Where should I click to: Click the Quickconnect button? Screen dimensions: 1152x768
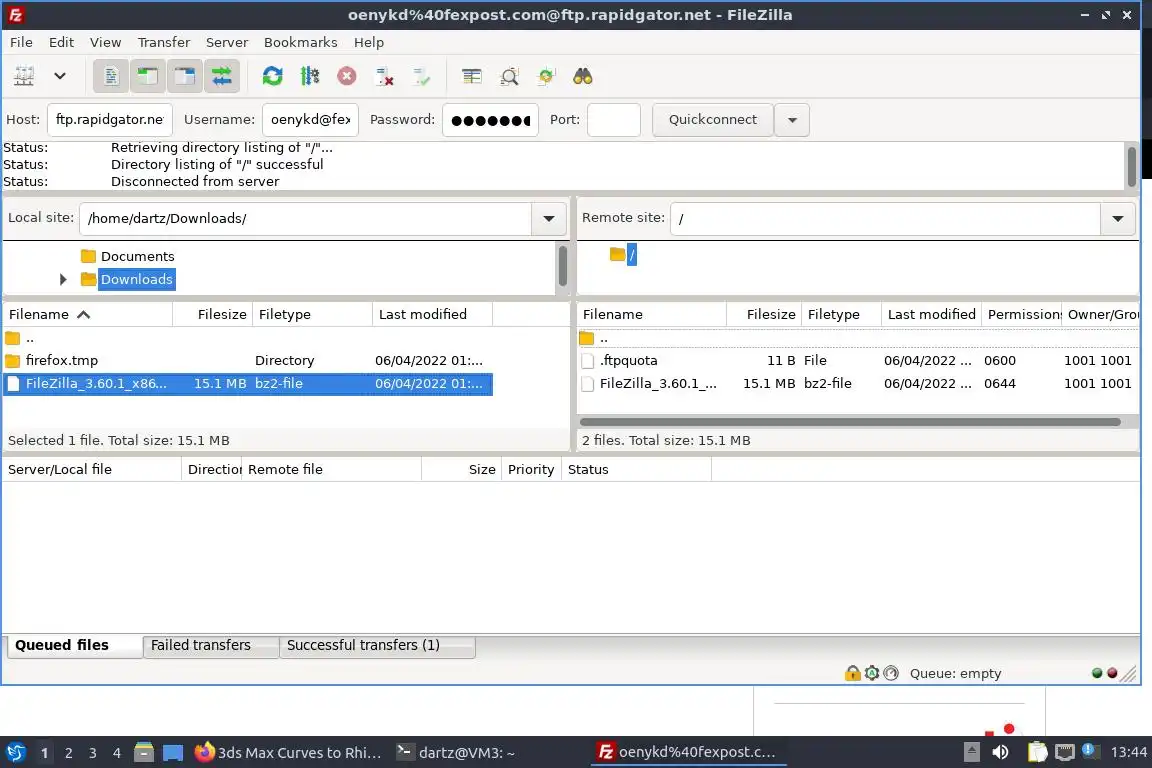(713, 120)
